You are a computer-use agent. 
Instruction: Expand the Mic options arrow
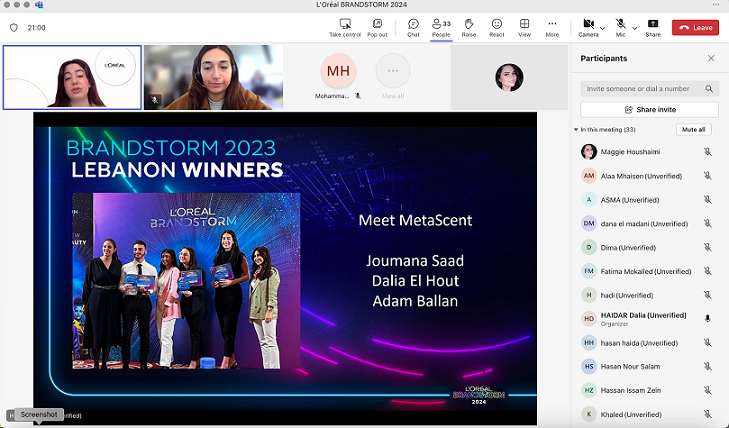pyautogui.click(x=635, y=28)
